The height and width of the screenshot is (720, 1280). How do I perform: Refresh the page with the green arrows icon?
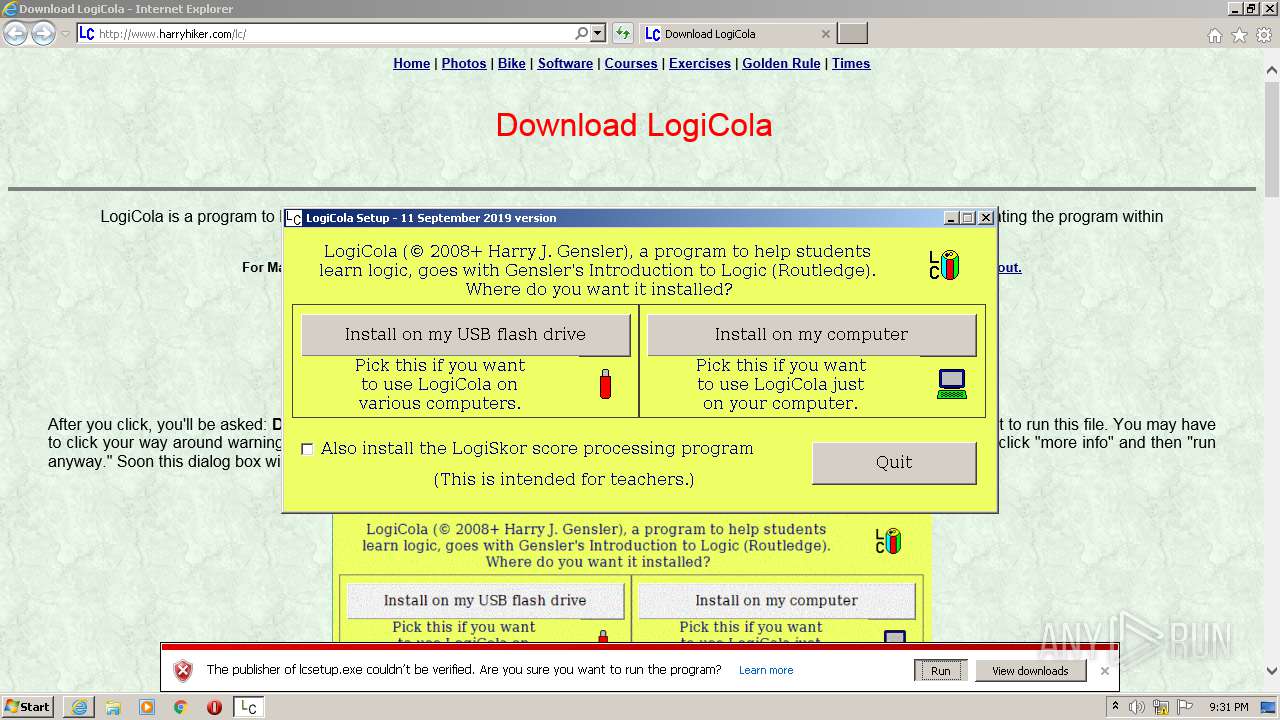pyautogui.click(x=623, y=33)
